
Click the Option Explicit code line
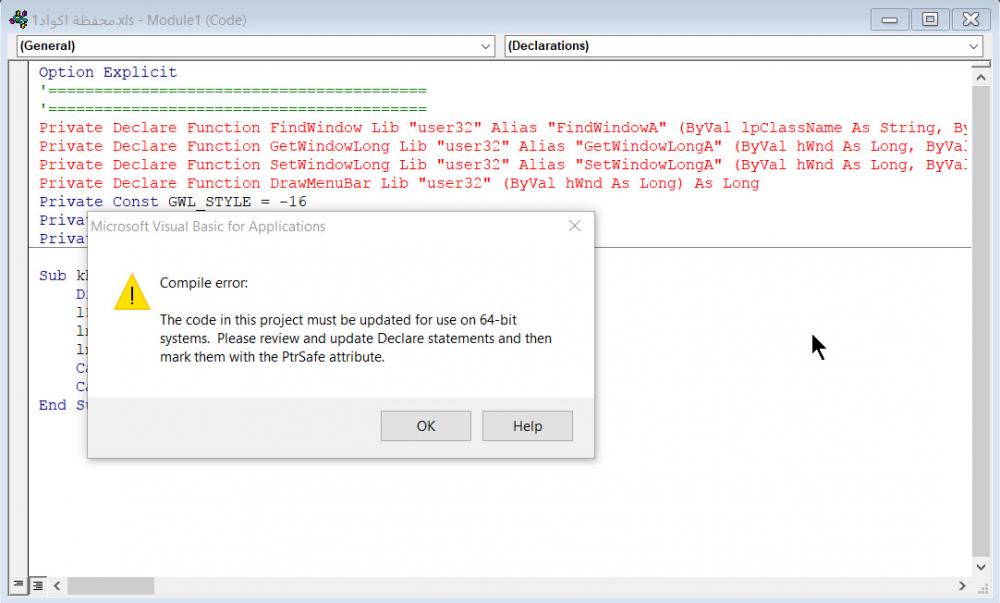point(108,72)
